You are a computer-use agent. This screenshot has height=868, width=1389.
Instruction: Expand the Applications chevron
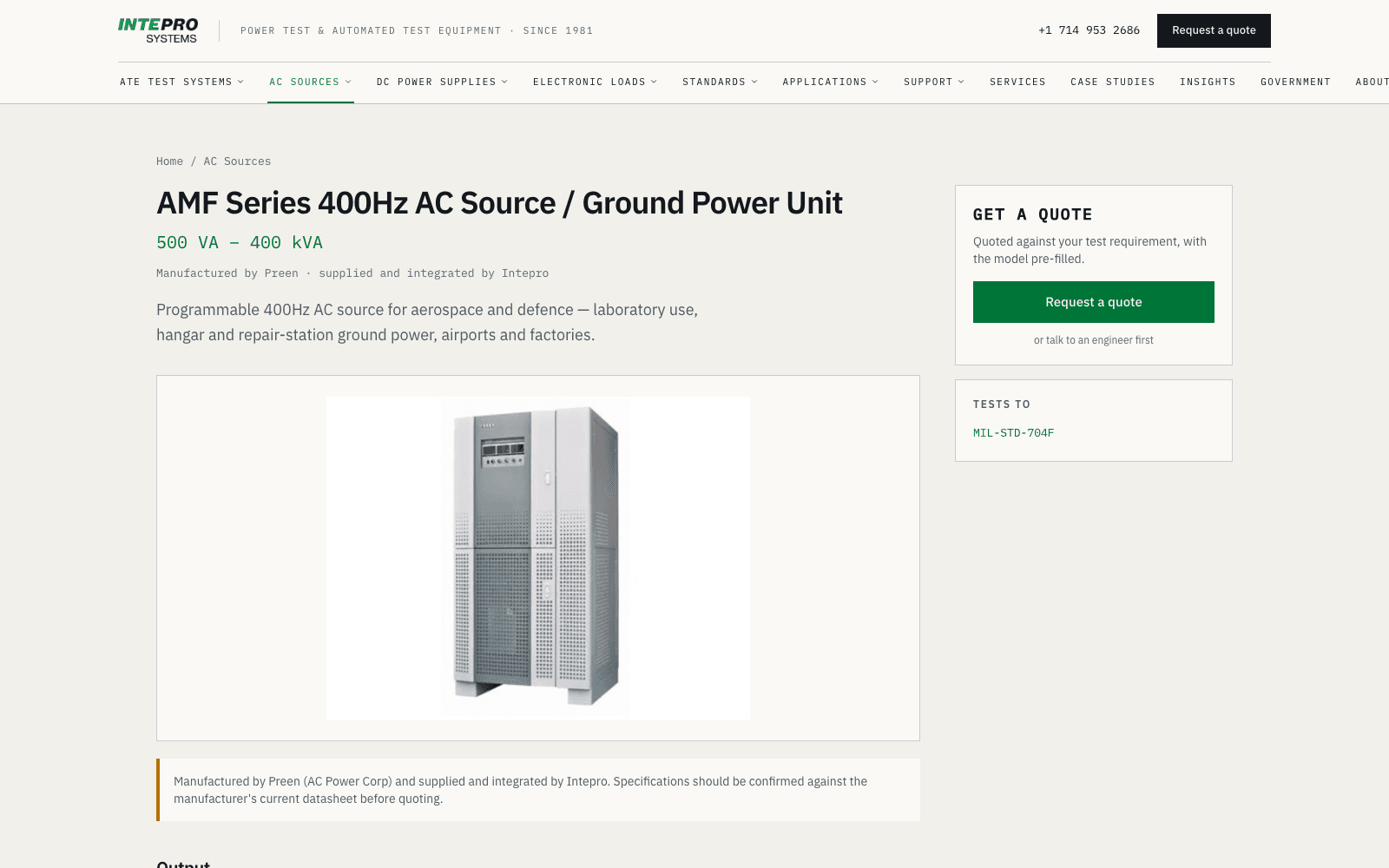[875, 82]
